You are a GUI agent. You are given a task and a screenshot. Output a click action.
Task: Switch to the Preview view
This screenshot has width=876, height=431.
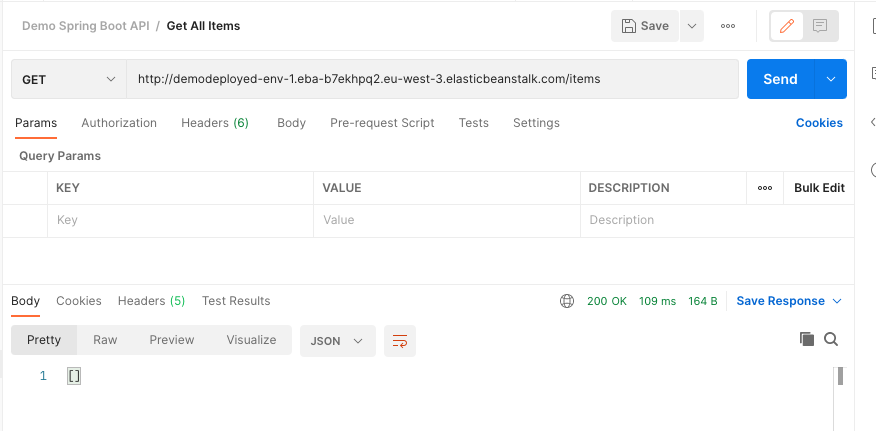click(172, 340)
